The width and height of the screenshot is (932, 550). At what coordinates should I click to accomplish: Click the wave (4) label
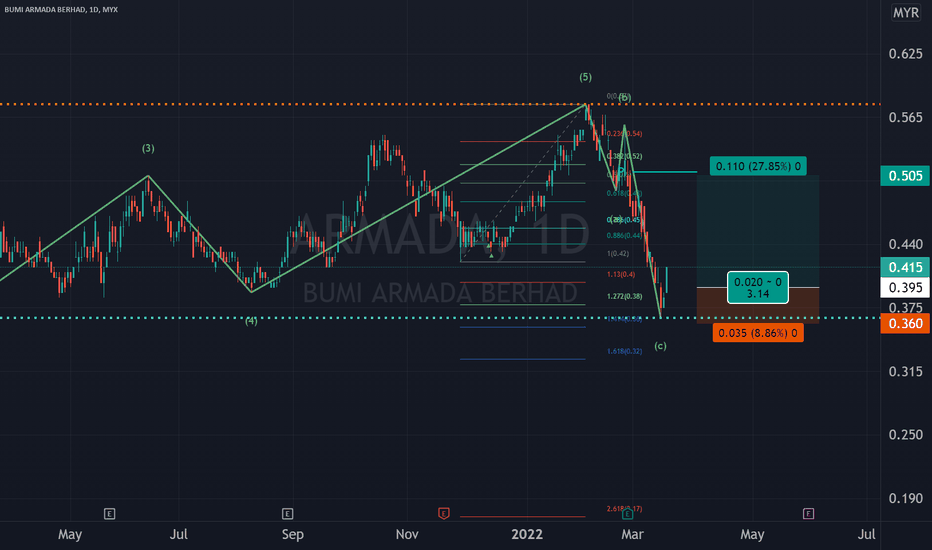tap(251, 321)
